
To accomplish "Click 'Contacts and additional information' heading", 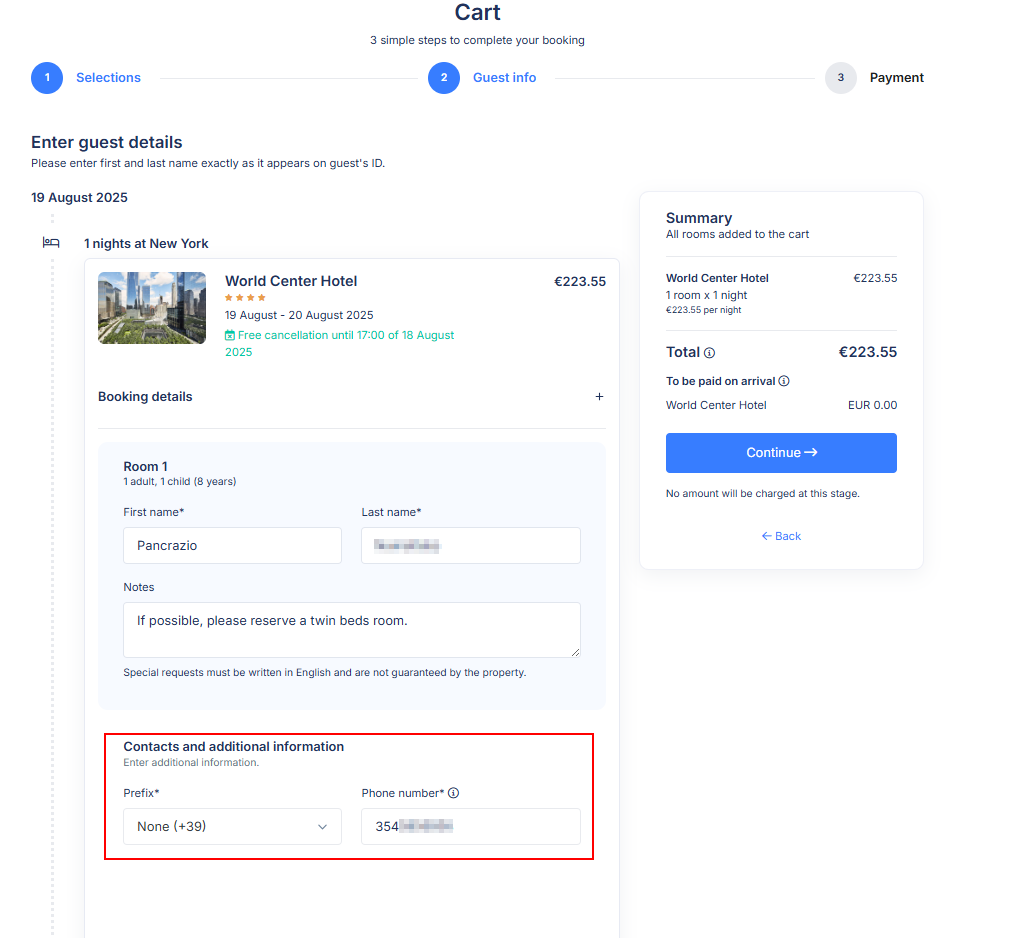I will click(x=233, y=746).
